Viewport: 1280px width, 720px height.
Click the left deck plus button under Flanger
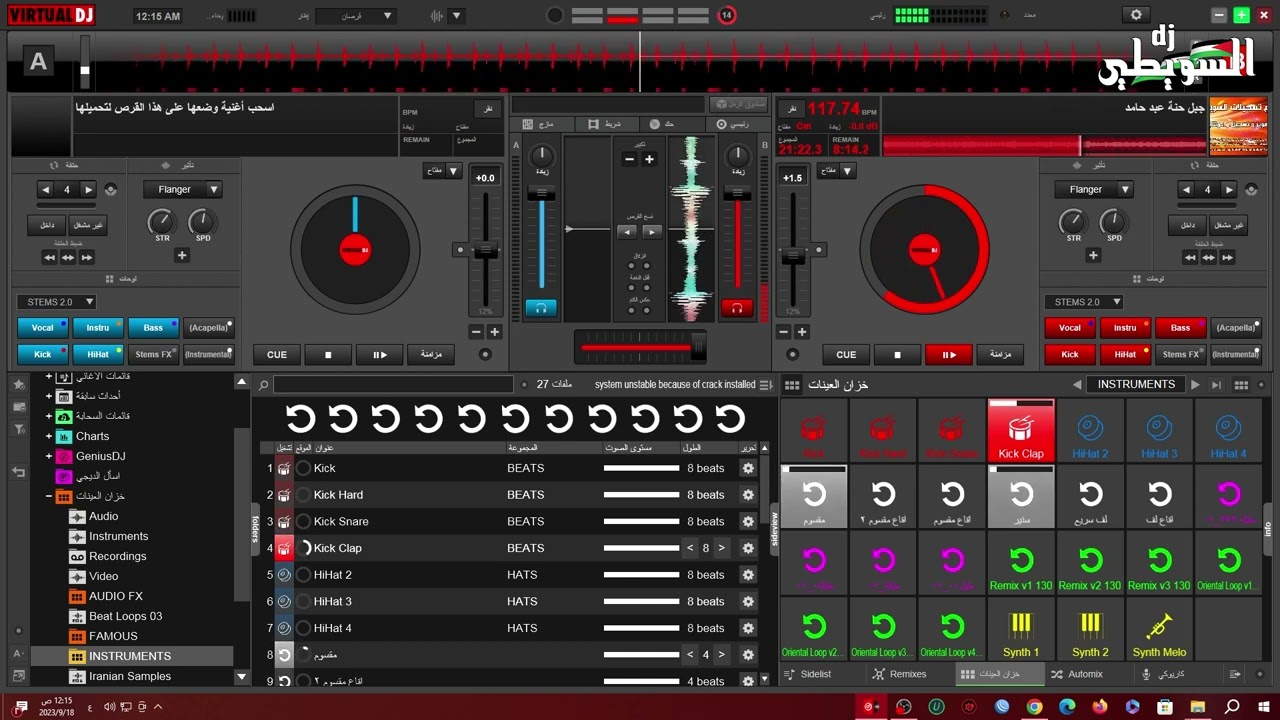(182, 255)
